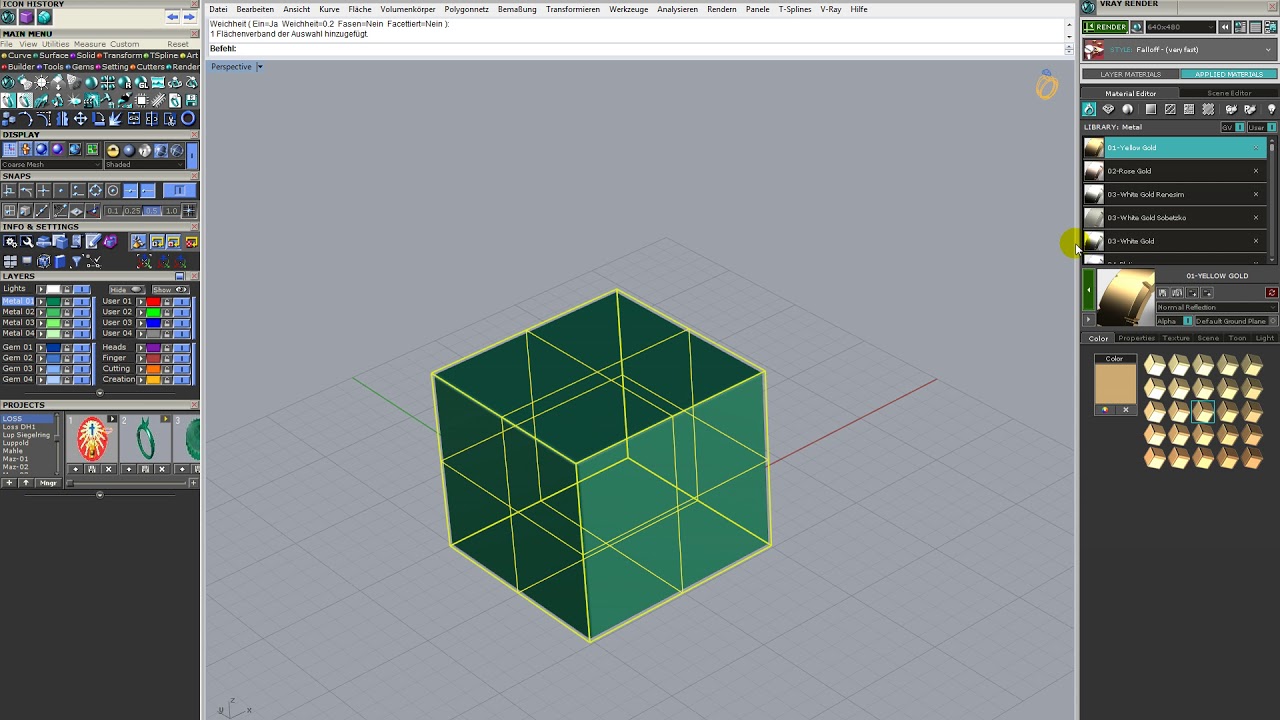This screenshot has width=1280, height=720.
Task: Click the V-Ray RENDER button
Action: click(x=1106, y=27)
